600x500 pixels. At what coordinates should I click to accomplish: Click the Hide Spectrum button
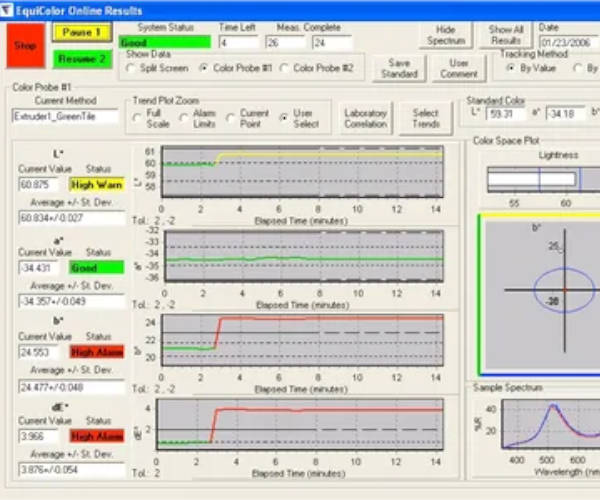tap(444, 36)
